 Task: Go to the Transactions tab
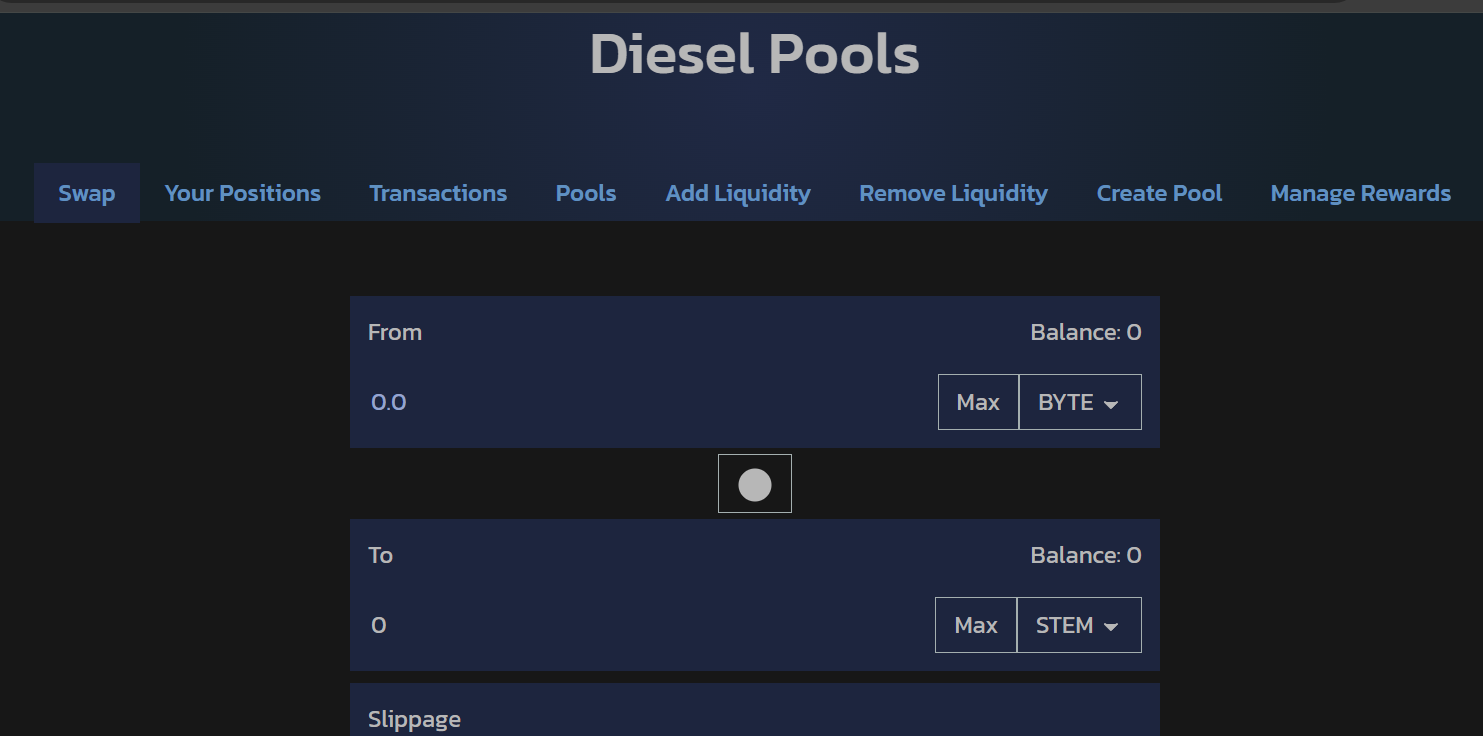click(438, 193)
